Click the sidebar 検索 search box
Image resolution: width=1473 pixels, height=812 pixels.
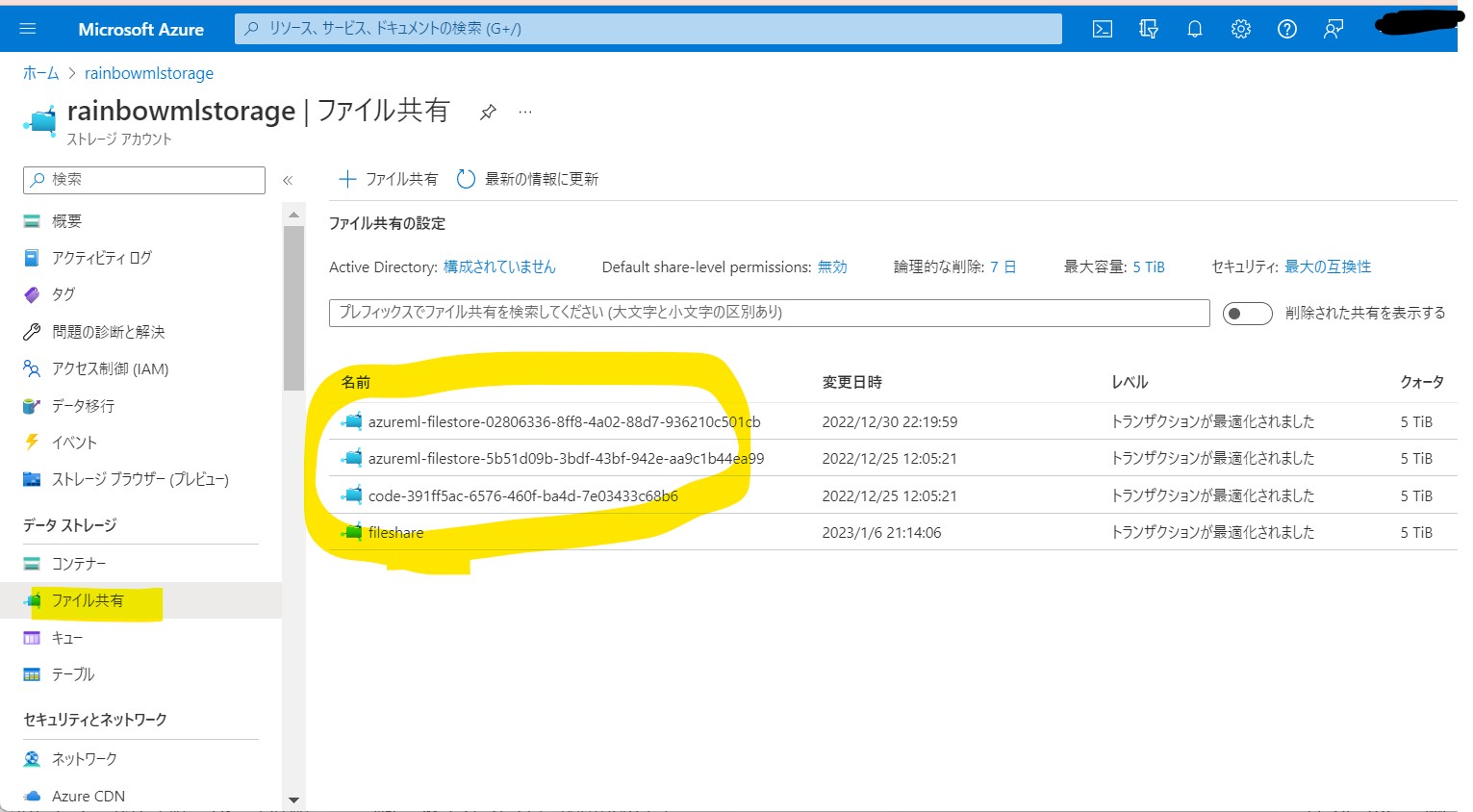pos(144,180)
